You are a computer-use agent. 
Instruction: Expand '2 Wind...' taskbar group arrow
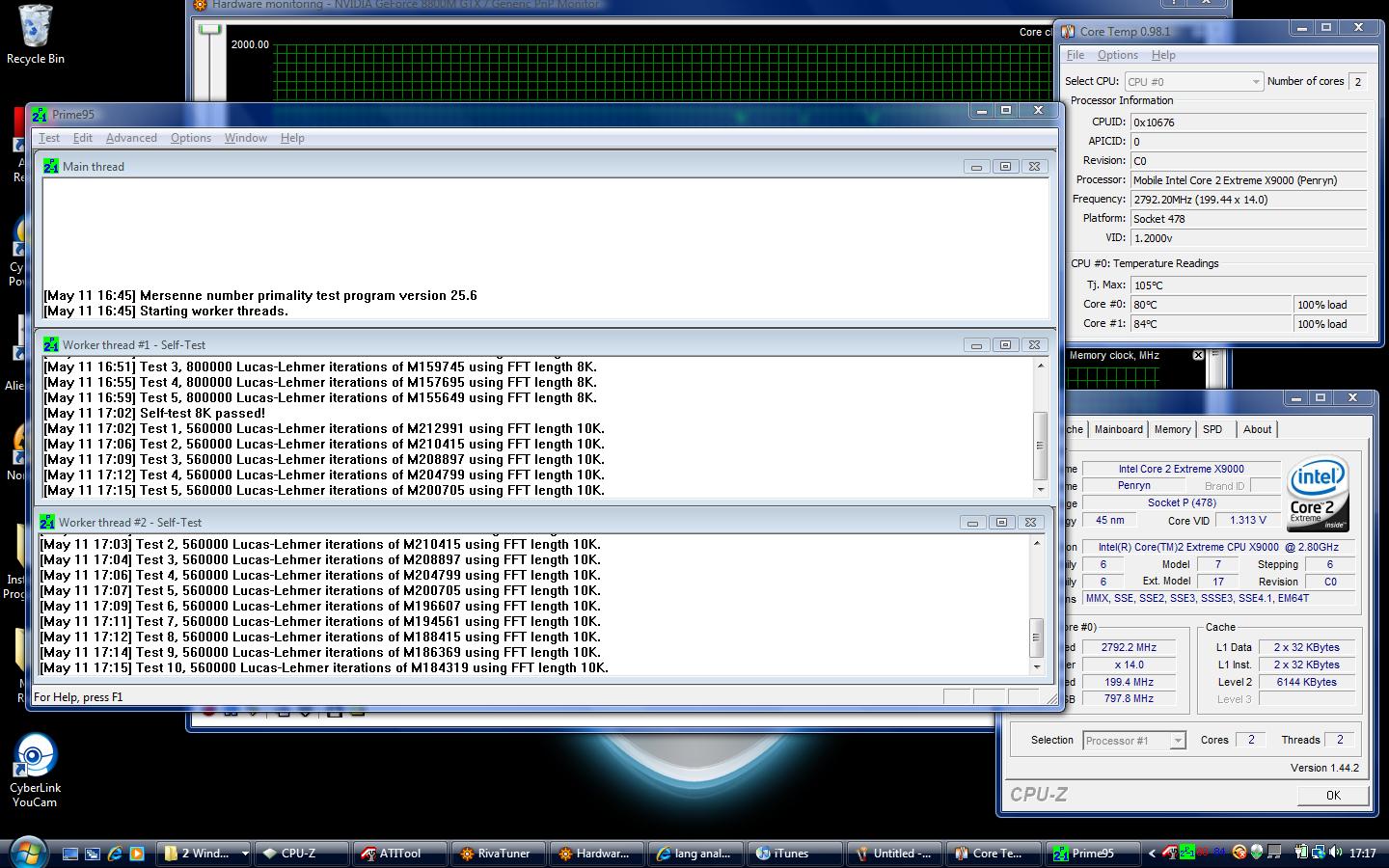[245, 854]
